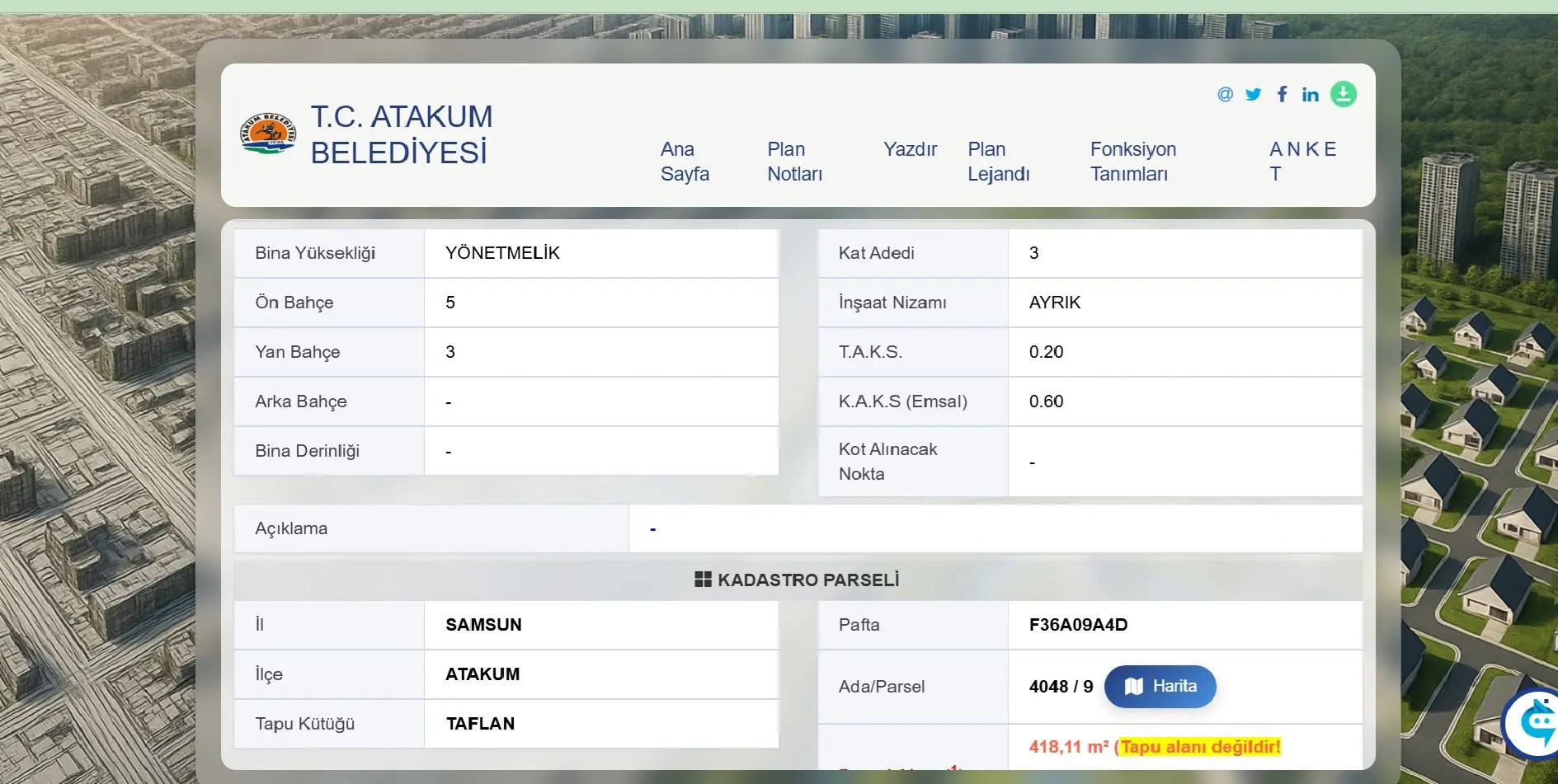Select the Ön Bahçe value 5
Screen dimensions: 1558x784
tap(450, 303)
